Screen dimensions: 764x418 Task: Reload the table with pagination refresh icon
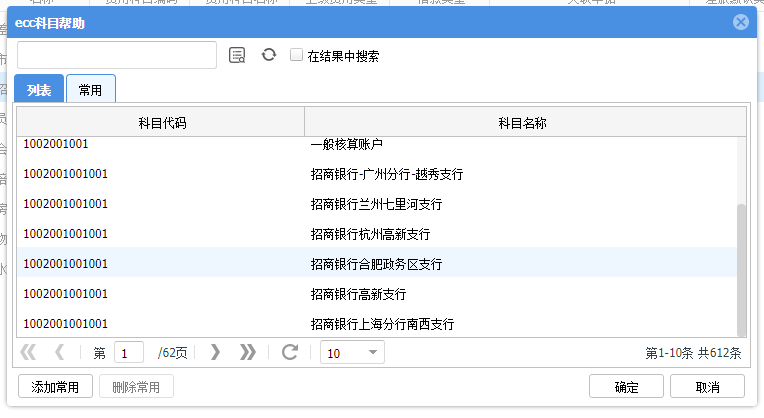pyautogui.click(x=290, y=352)
